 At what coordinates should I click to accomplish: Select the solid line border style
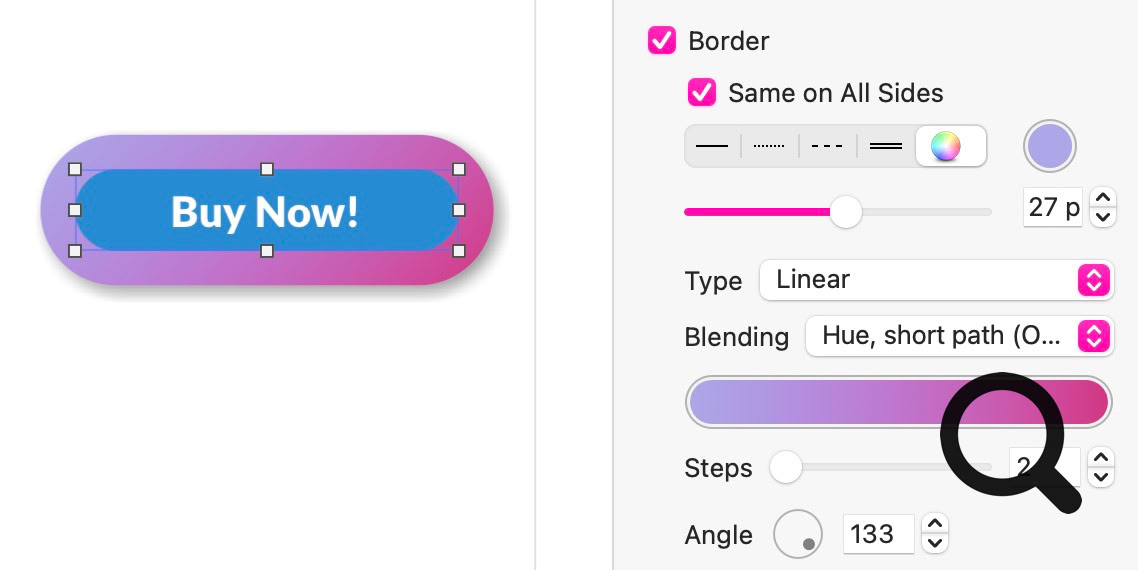tap(712, 146)
